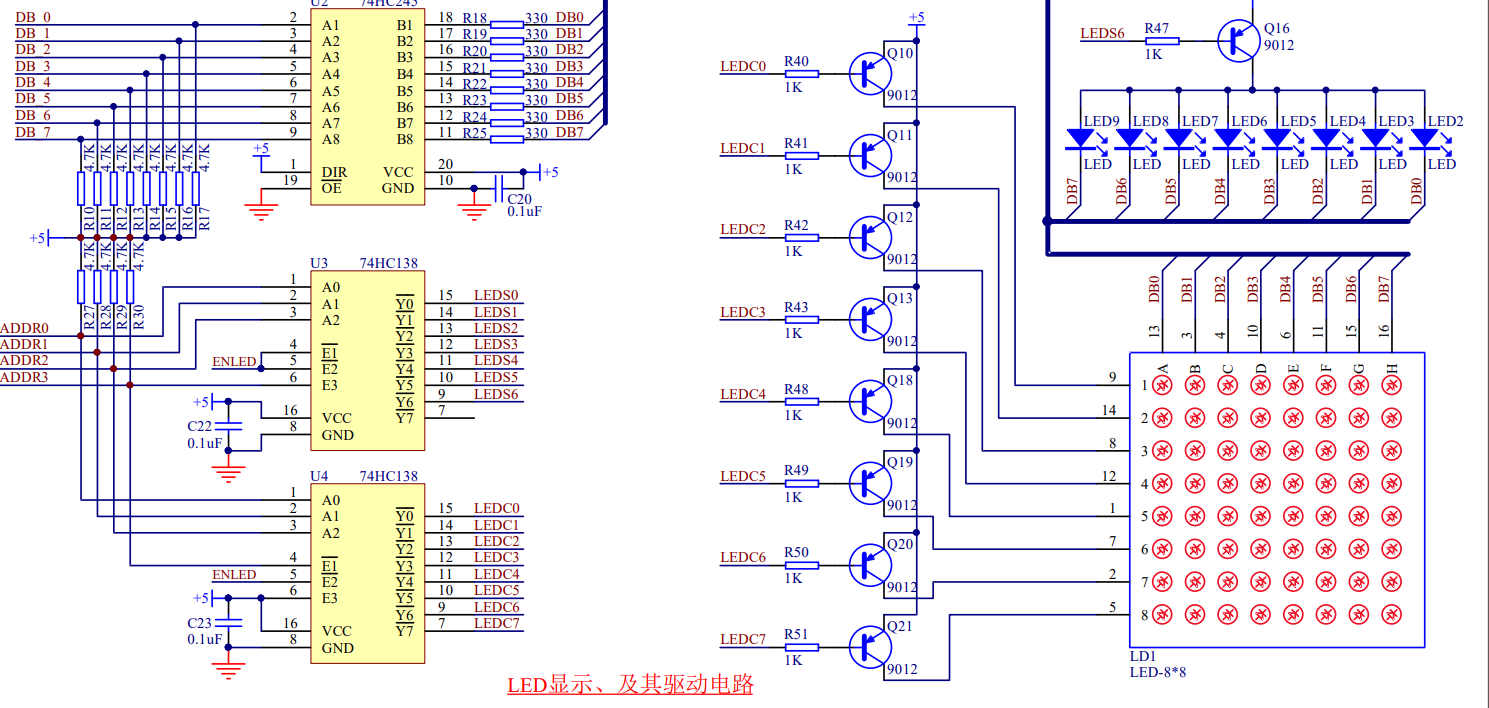Select the C22 capacitor symbol
The height and width of the screenshot is (708, 1489).
pos(230,426)
